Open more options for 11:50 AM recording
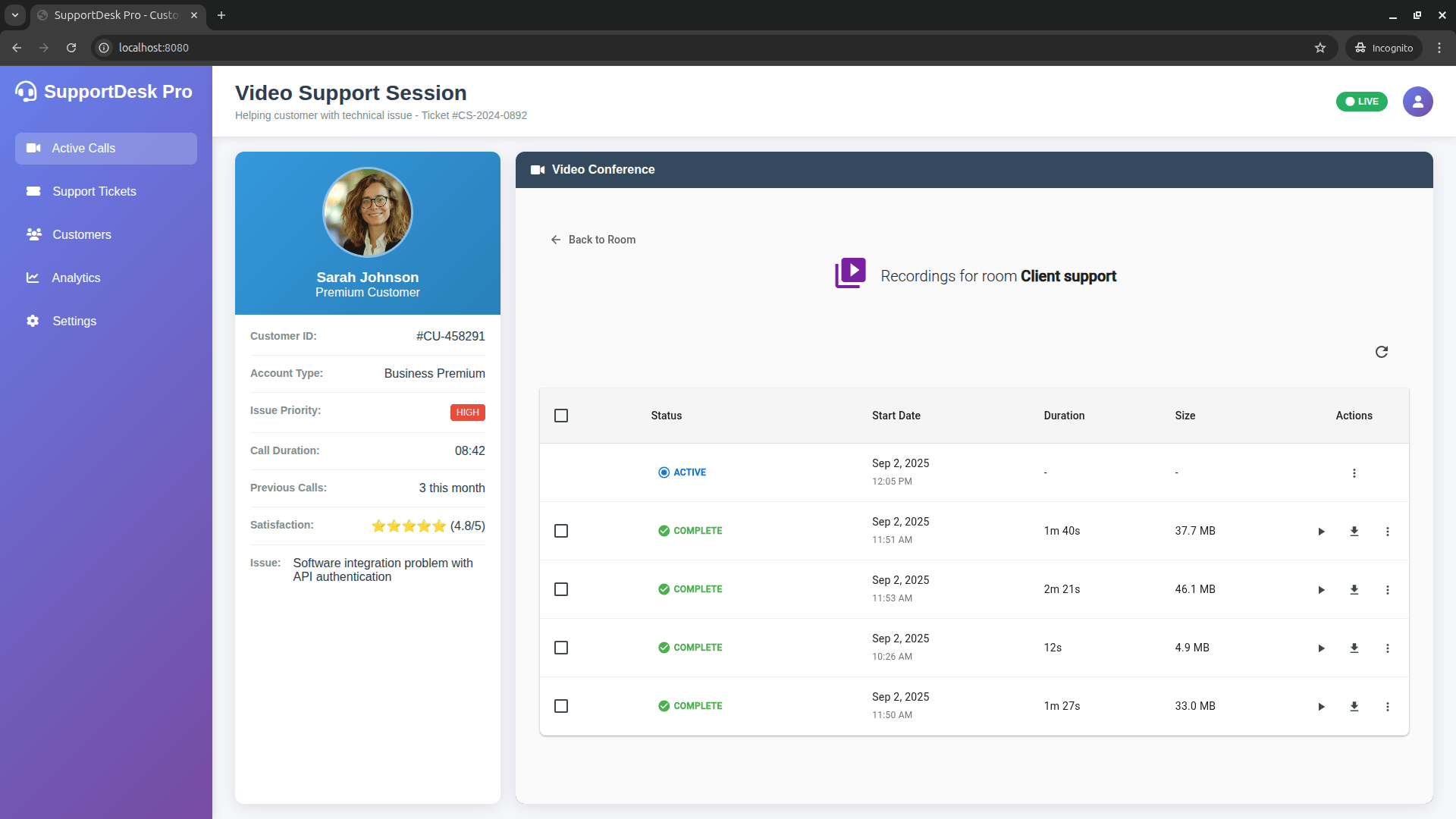Screen dimensions: 1456x819 point(1388,707)
